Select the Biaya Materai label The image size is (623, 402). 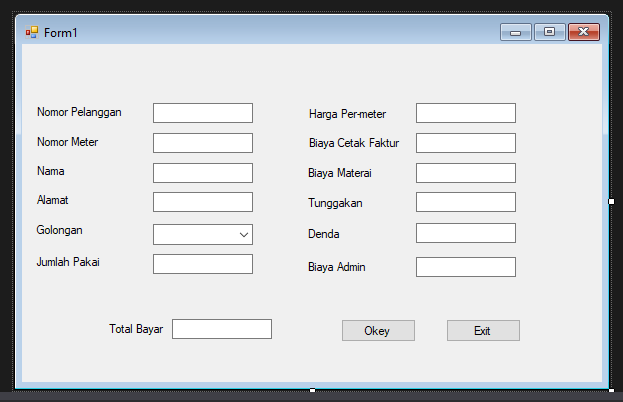pos(340,173)
